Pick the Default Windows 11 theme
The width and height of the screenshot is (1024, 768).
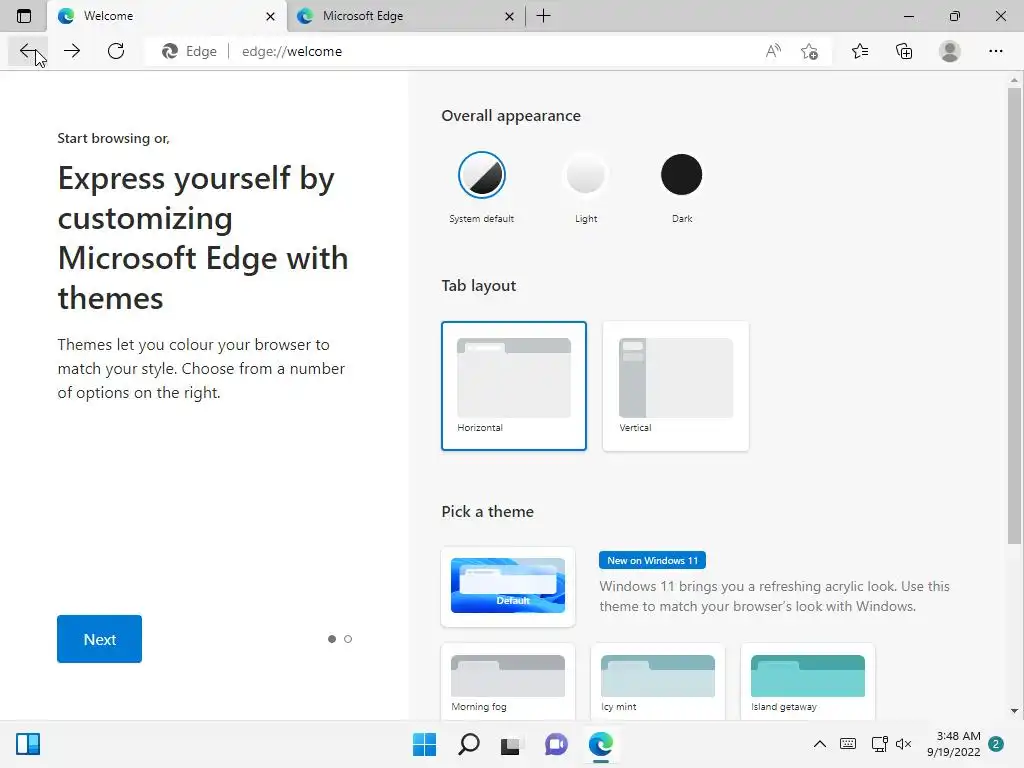(x=508, y=586)
